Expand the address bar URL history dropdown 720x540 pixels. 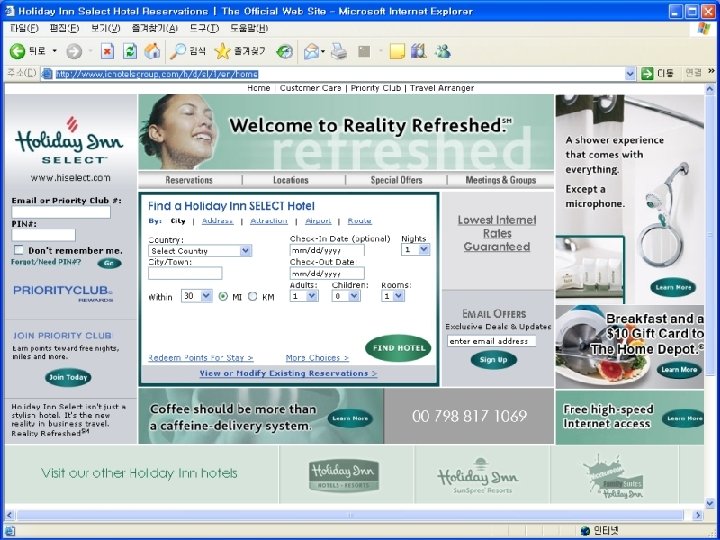[x=630, y=73]
